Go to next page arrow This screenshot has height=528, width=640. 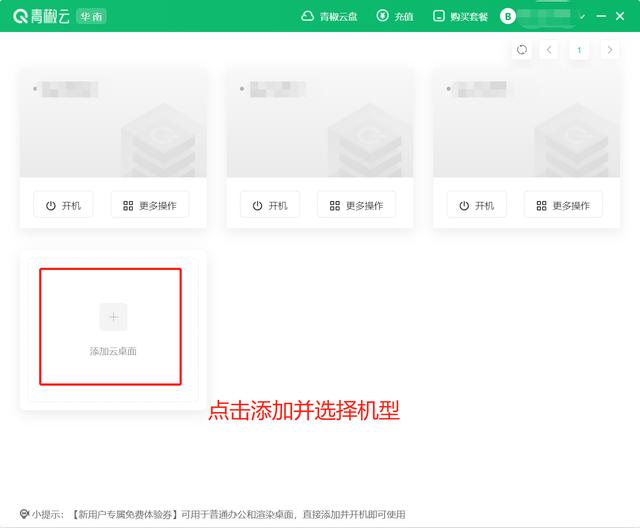pyautogui.click(x=610, y=50)
